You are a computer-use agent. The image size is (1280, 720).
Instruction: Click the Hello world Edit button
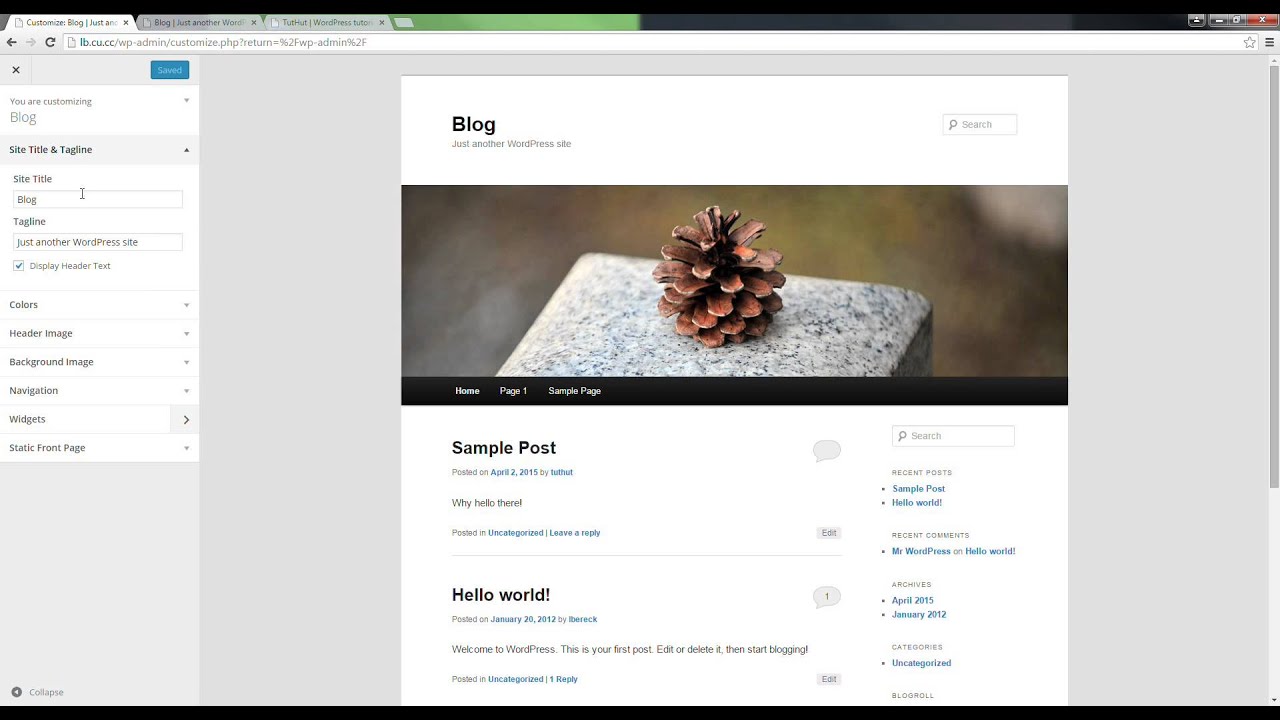[829, 679]
